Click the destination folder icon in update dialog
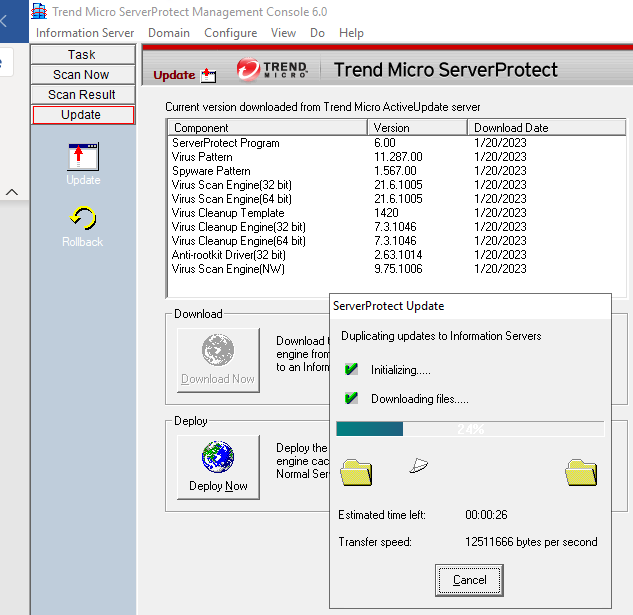This screenshot has height=615, width=633. point(581,472)
